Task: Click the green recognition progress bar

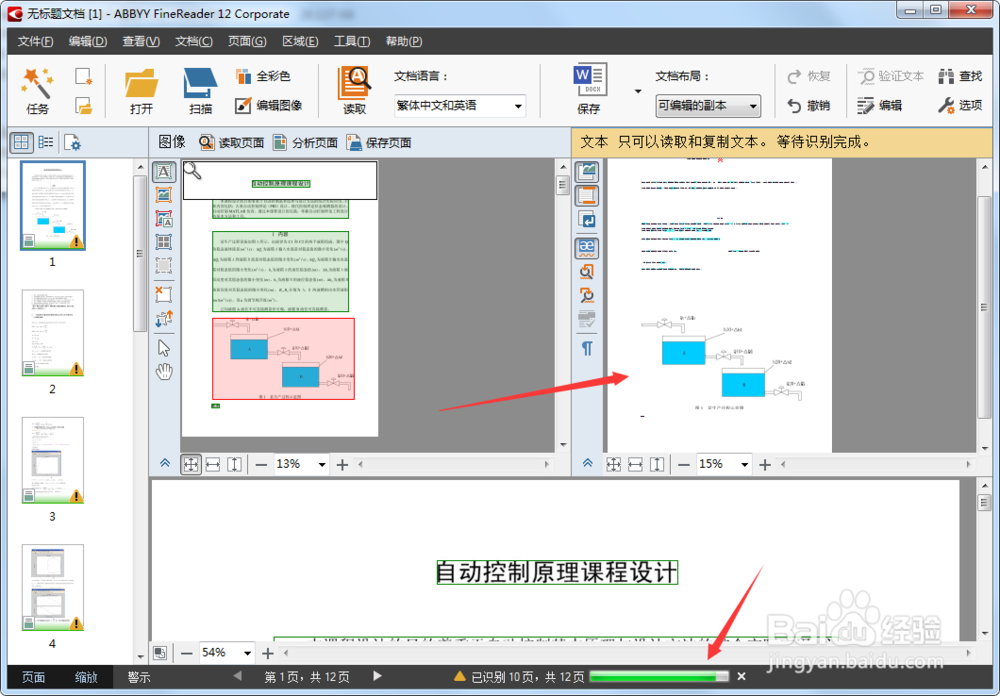Action: point(659,677)
